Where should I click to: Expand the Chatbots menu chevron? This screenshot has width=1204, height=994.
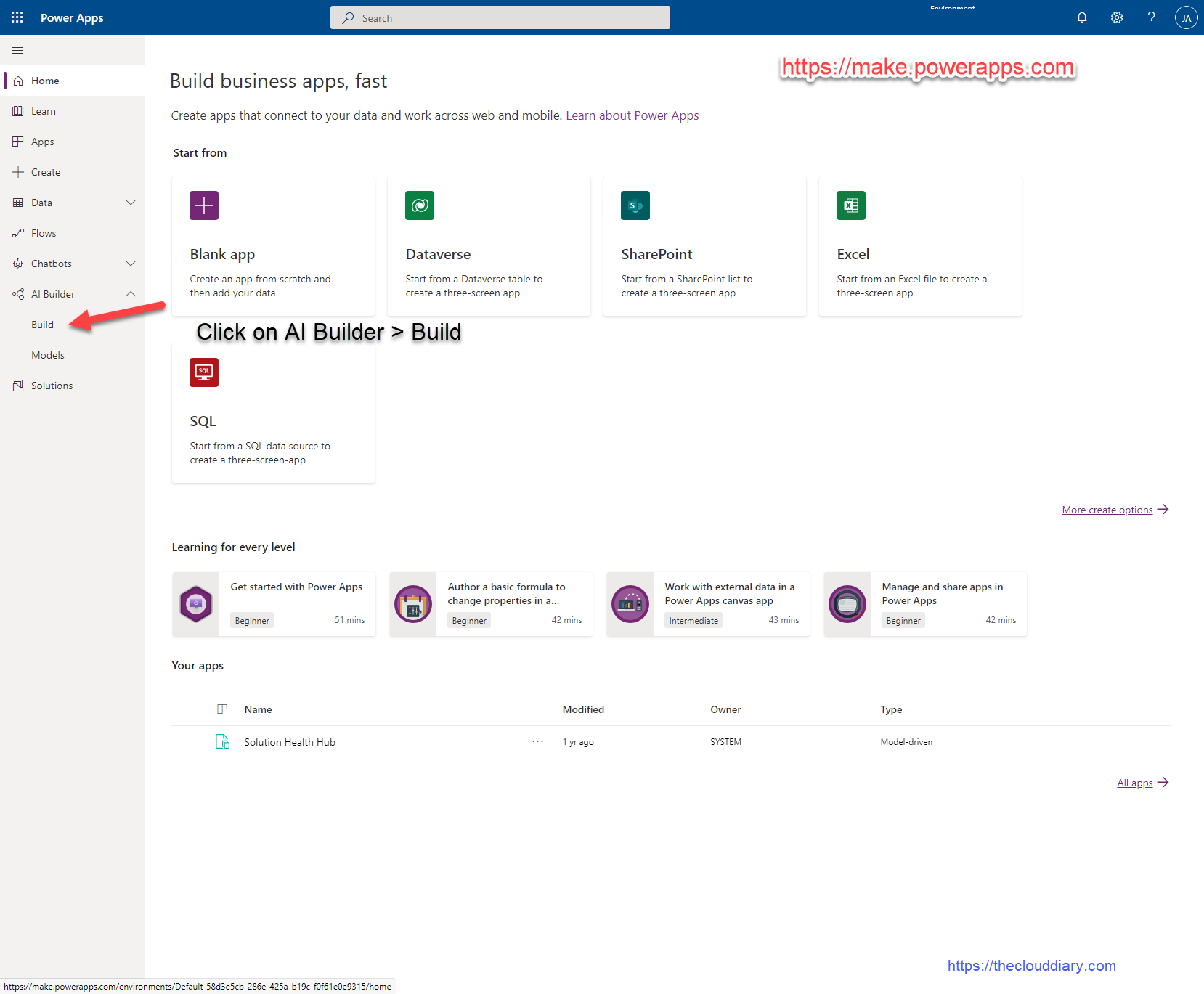tap(131, 264)
